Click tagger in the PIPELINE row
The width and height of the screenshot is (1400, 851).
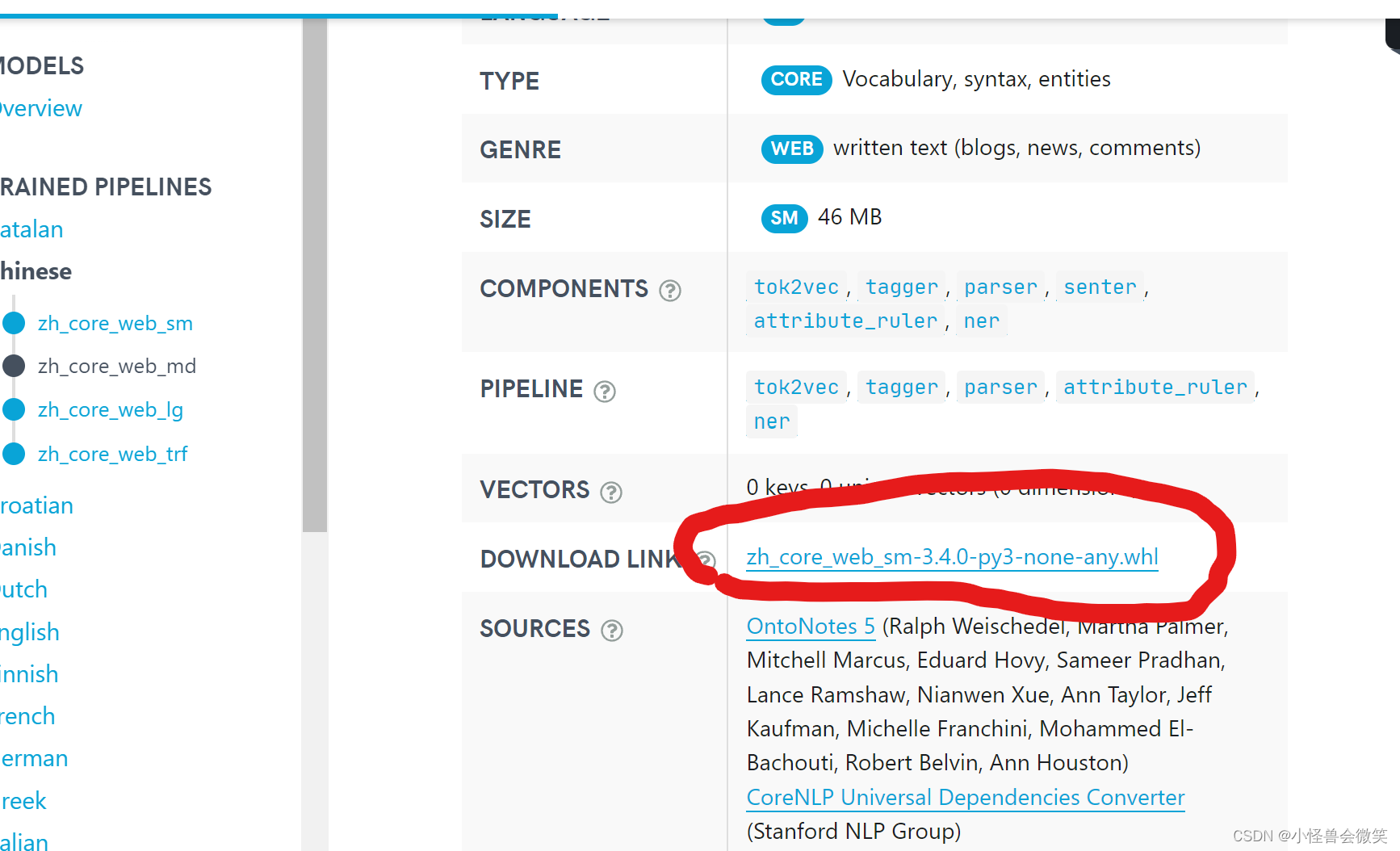pos(901,388)
